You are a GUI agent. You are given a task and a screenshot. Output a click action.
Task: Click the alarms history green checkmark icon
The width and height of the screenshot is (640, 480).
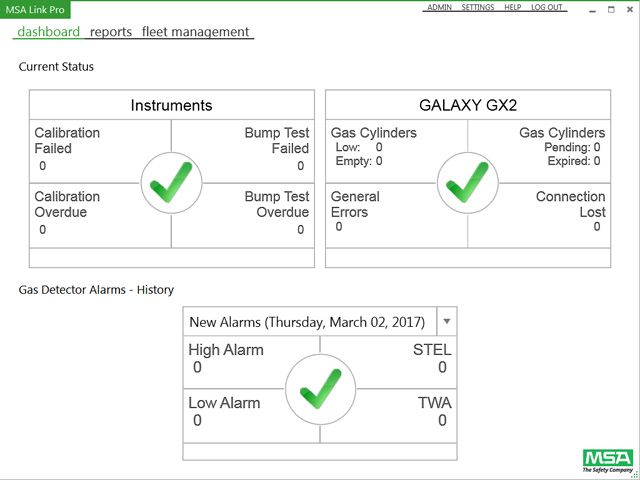point(320,388)
